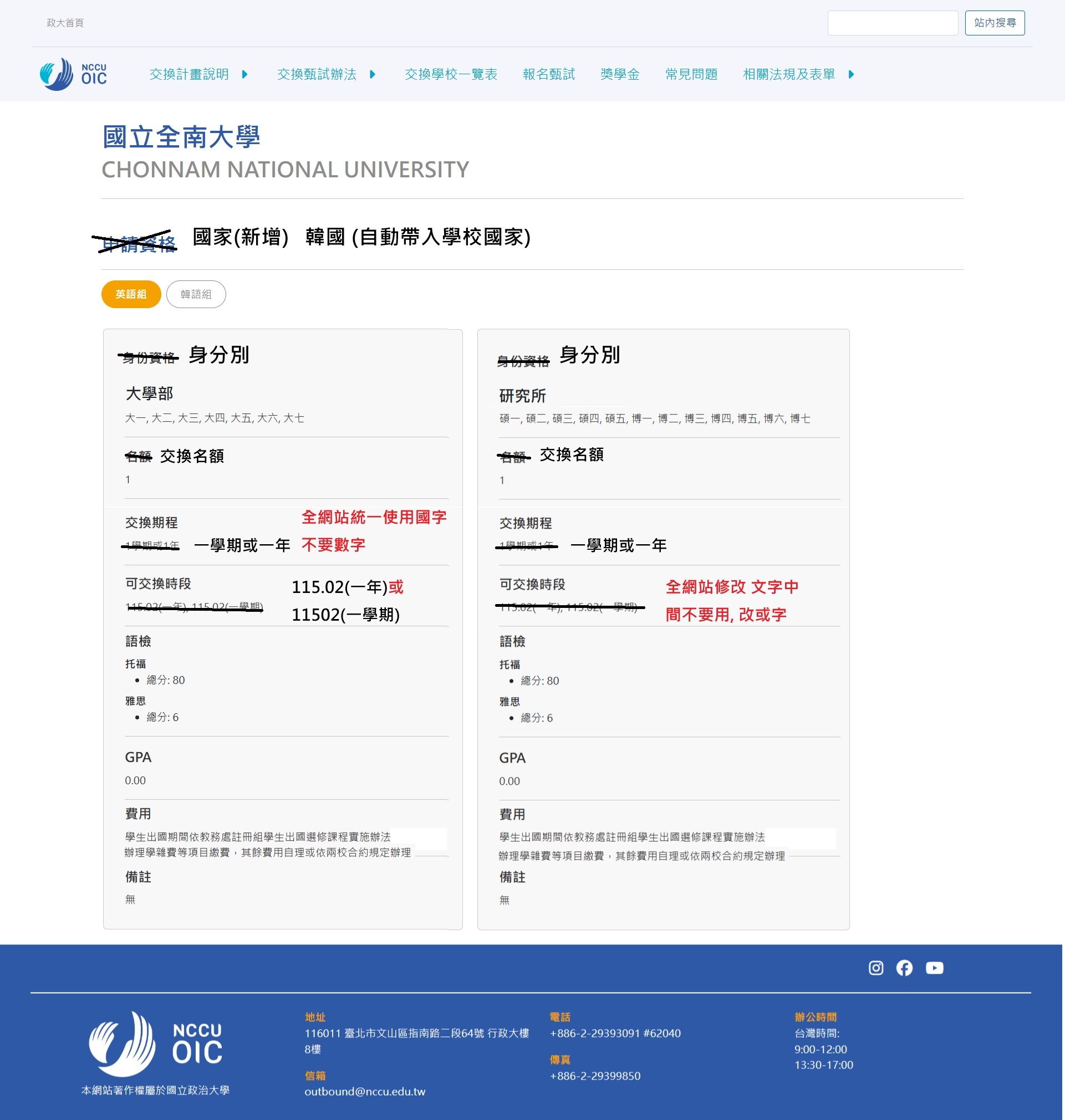The height and width of the screenshot is (1120, 1065).
Task: Follow the 政大首頁 link
Action: point(65,23)
